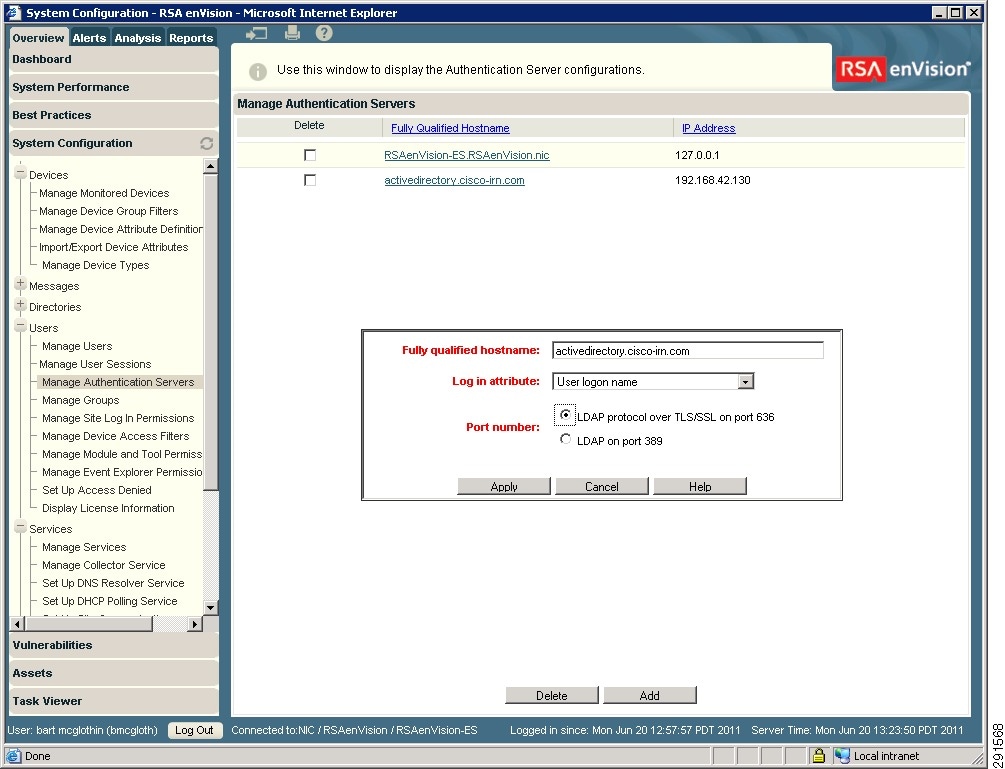Click the padlock icon in status bar
The height and width of the screenshot is (769, 1005).
818,756
